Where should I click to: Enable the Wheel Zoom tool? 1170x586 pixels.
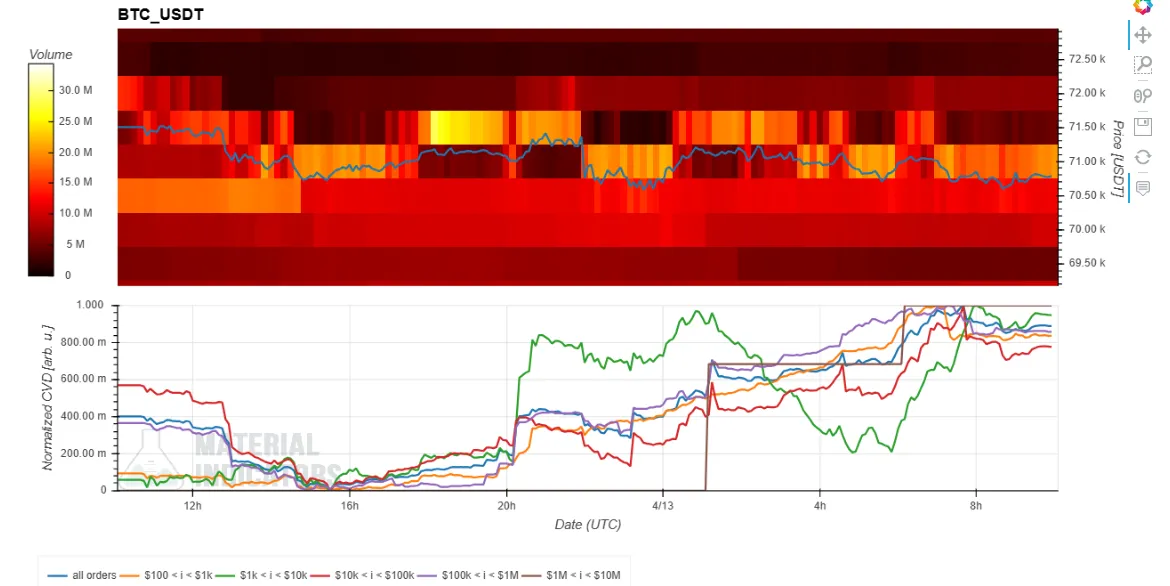coord(1142,96)
